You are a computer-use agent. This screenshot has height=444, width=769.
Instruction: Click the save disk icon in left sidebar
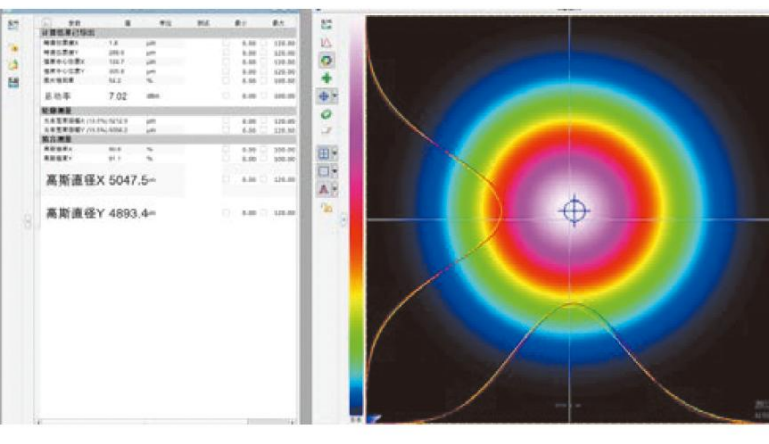click(14, 83)
